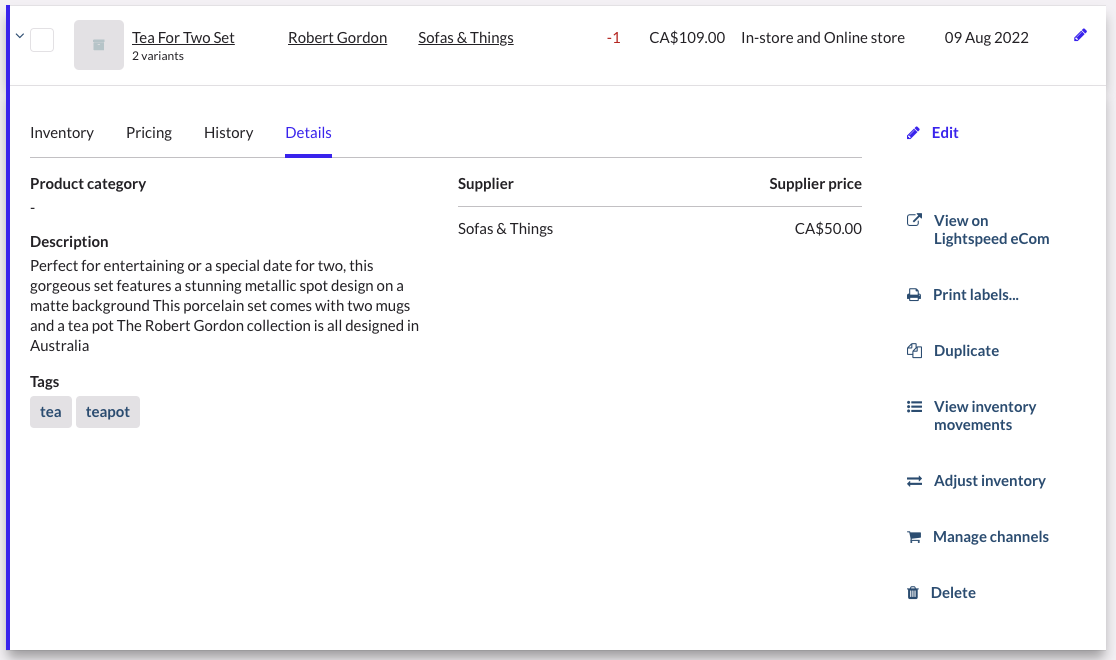Open the Pricing tab
This screenshot has width=1116, height=660.
[149, 133]
